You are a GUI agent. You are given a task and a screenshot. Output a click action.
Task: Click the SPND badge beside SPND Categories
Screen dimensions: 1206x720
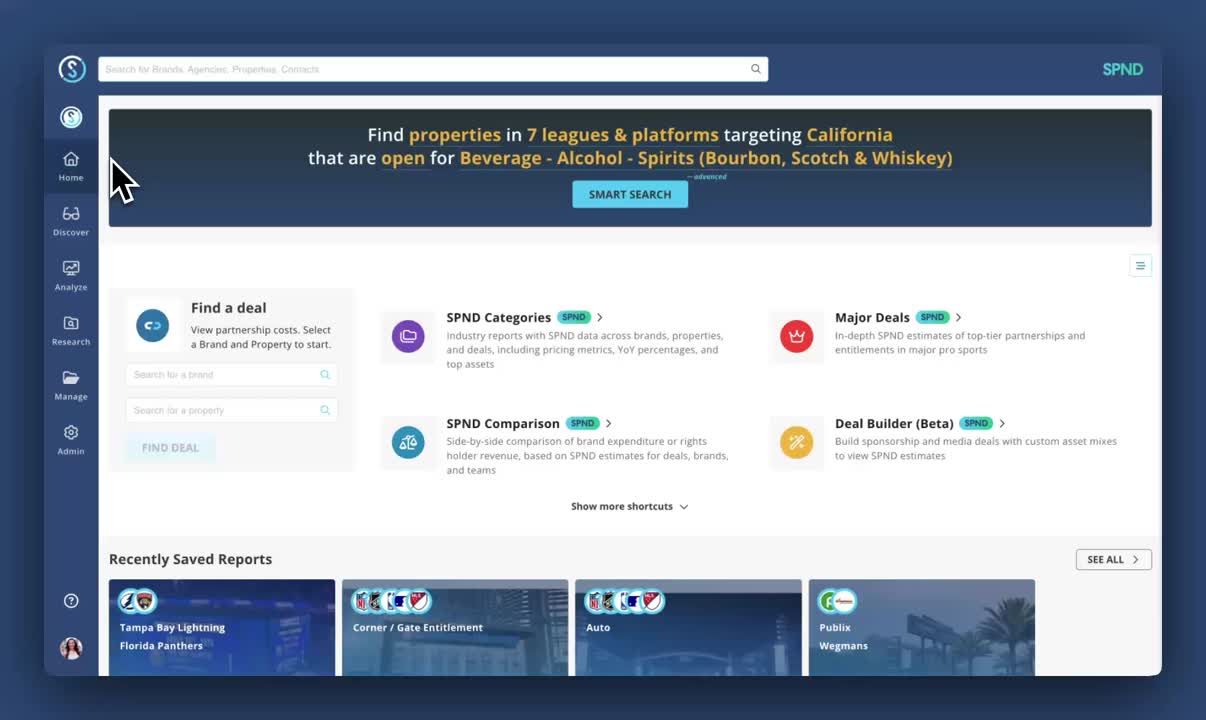pos(574,317)
